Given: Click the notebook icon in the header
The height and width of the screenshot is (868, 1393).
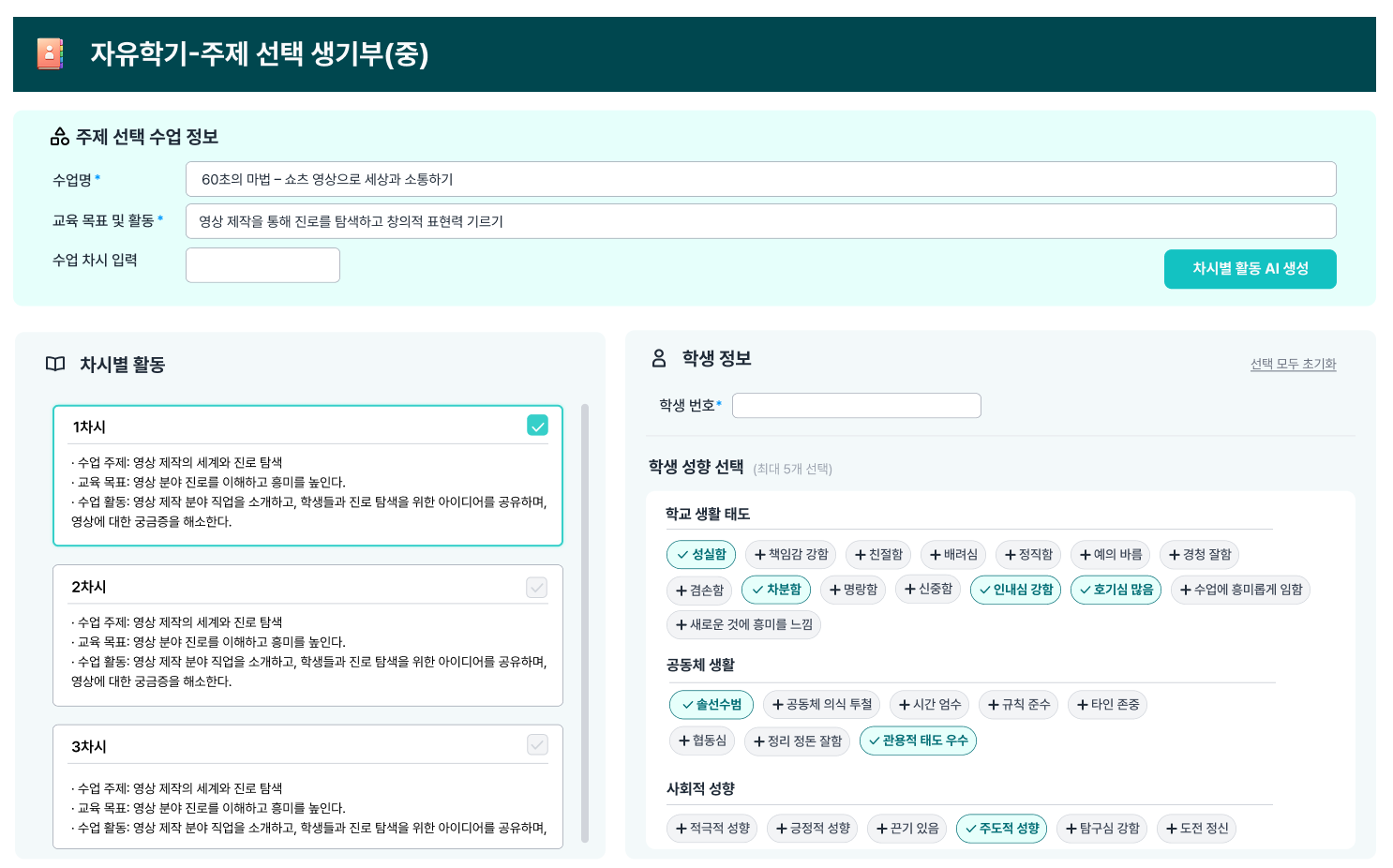Looking at the screenshot, I should point(50,54).
